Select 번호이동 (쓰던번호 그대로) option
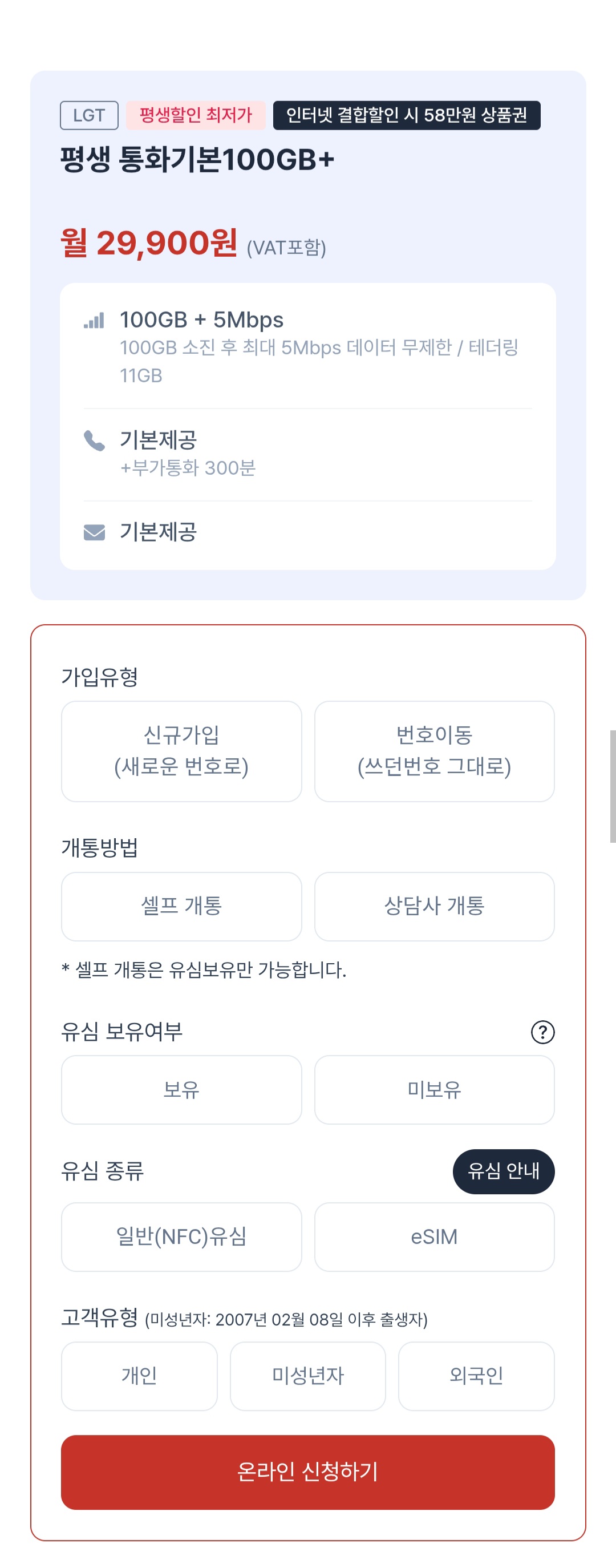Screen dimensions: 616x1568 tap(434, 751)
